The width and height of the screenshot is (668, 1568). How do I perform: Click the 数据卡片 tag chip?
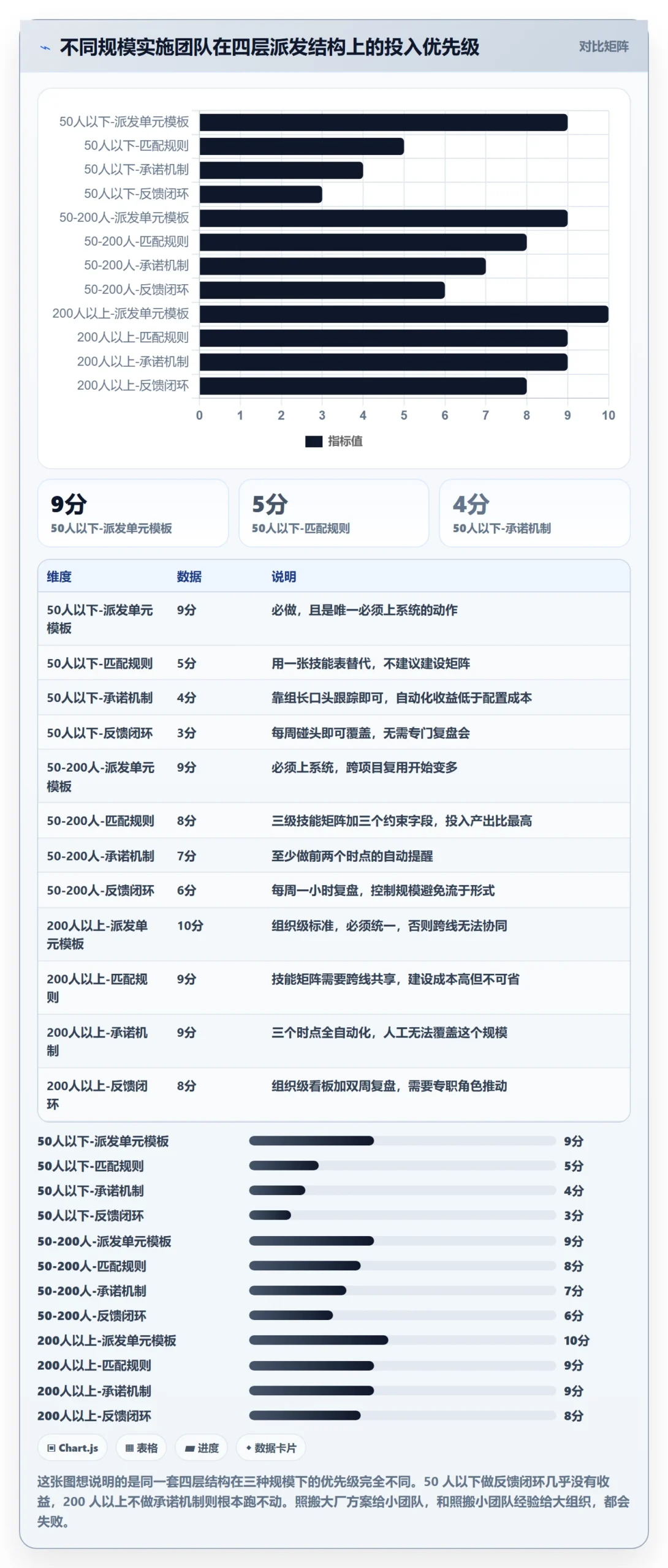pos(271,1448)
